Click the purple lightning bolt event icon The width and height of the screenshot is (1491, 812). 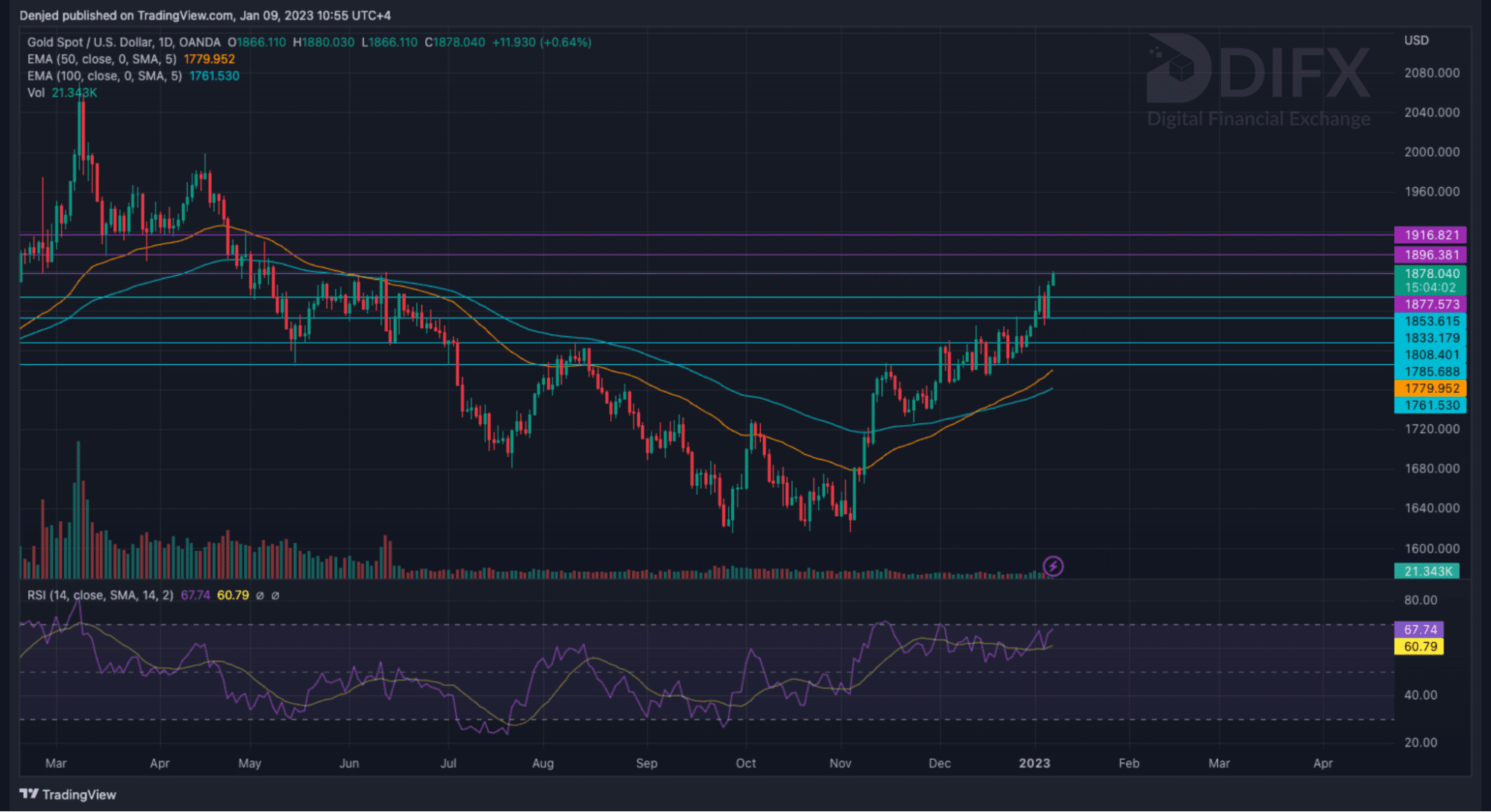[x=1052, y=567]
